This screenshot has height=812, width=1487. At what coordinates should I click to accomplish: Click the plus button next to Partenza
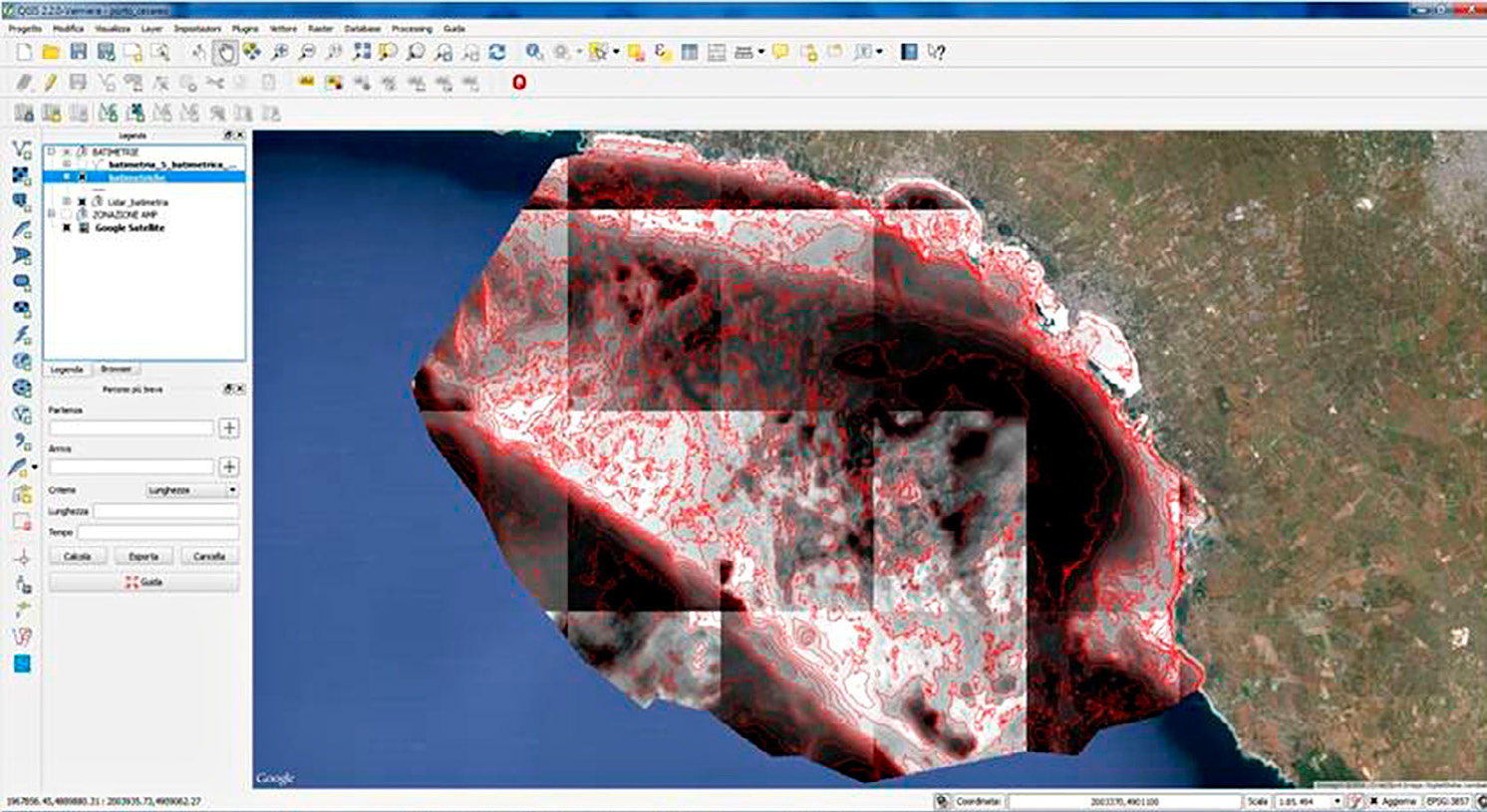point(229,427)
